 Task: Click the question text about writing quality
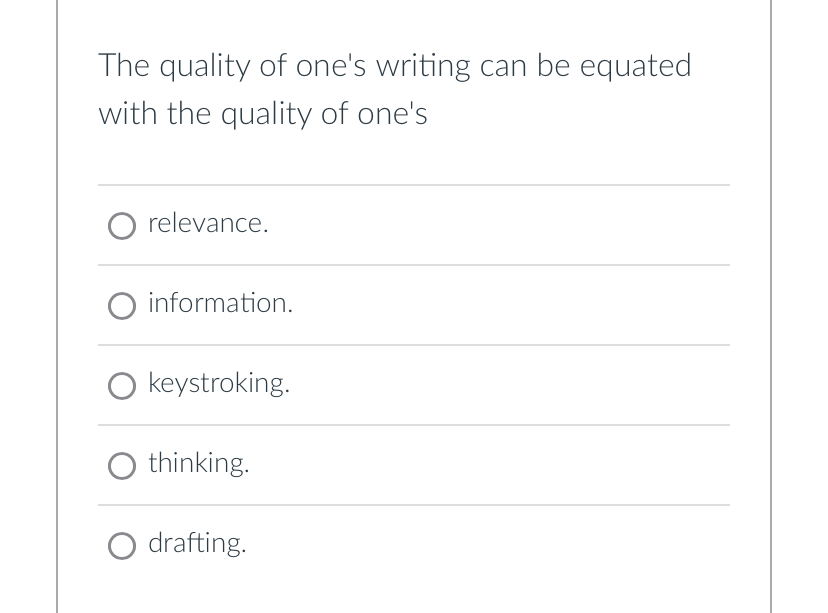click(395, 89)
